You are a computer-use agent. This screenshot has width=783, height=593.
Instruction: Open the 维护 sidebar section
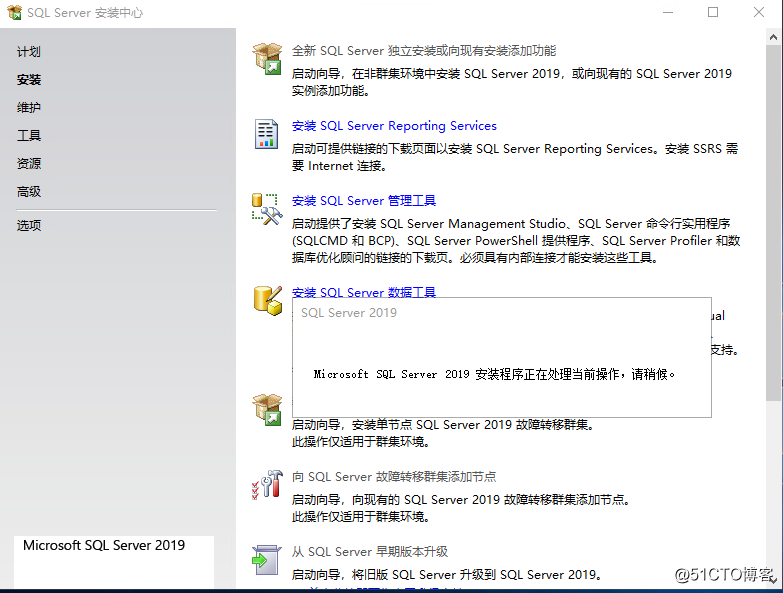[28, 108]
